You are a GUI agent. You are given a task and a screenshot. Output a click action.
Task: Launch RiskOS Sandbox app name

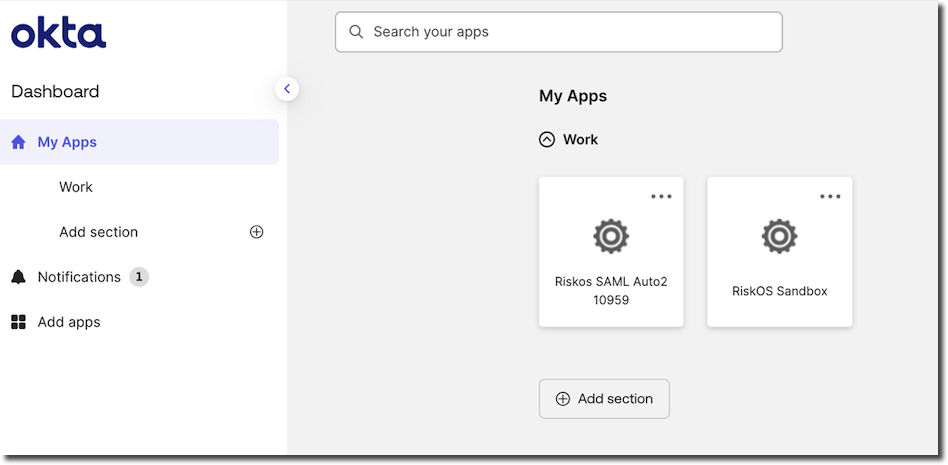(x=779, y=291)
